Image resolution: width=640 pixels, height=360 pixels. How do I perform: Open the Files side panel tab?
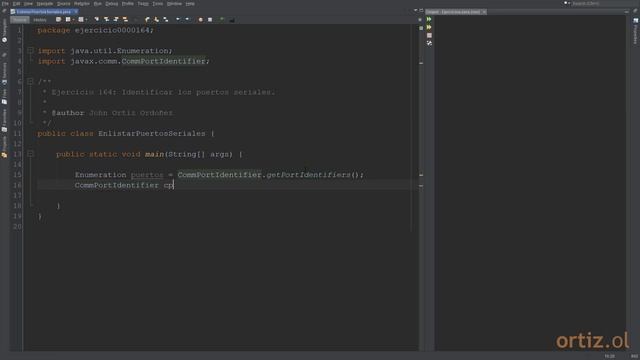pos(4,97)
